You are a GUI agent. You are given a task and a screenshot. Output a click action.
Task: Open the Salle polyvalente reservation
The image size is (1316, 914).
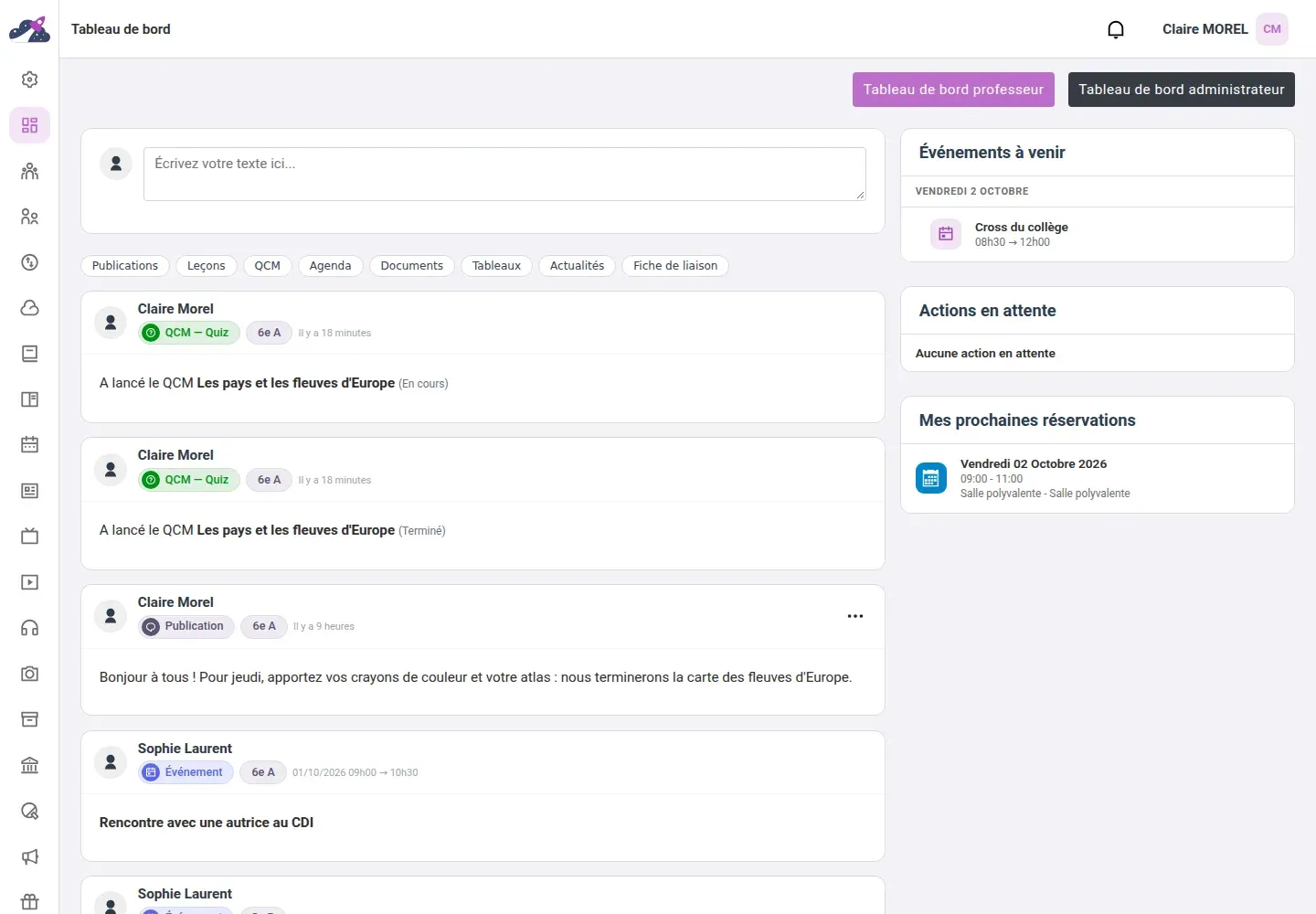coord(1098,478)
